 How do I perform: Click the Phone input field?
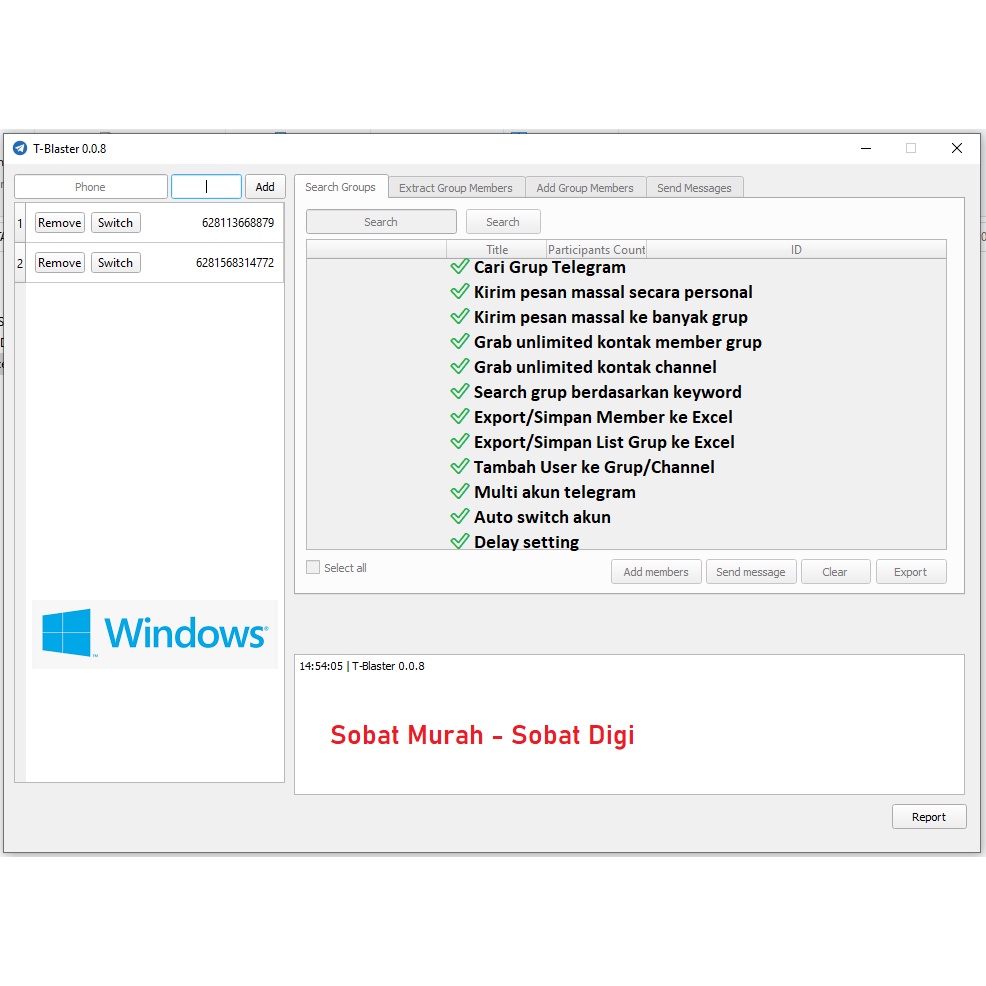coord(91,187)
